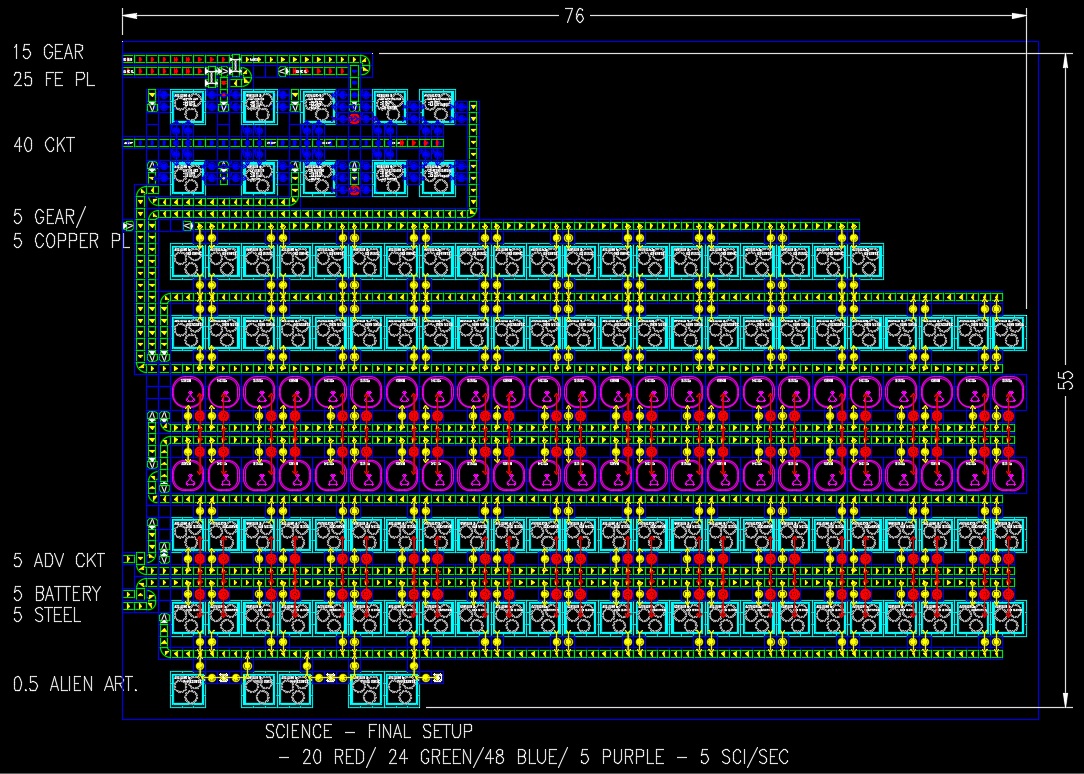Select leftmost purple lab in upper lab row
This screenshot has width=1084, height=774.
(189, 392)
